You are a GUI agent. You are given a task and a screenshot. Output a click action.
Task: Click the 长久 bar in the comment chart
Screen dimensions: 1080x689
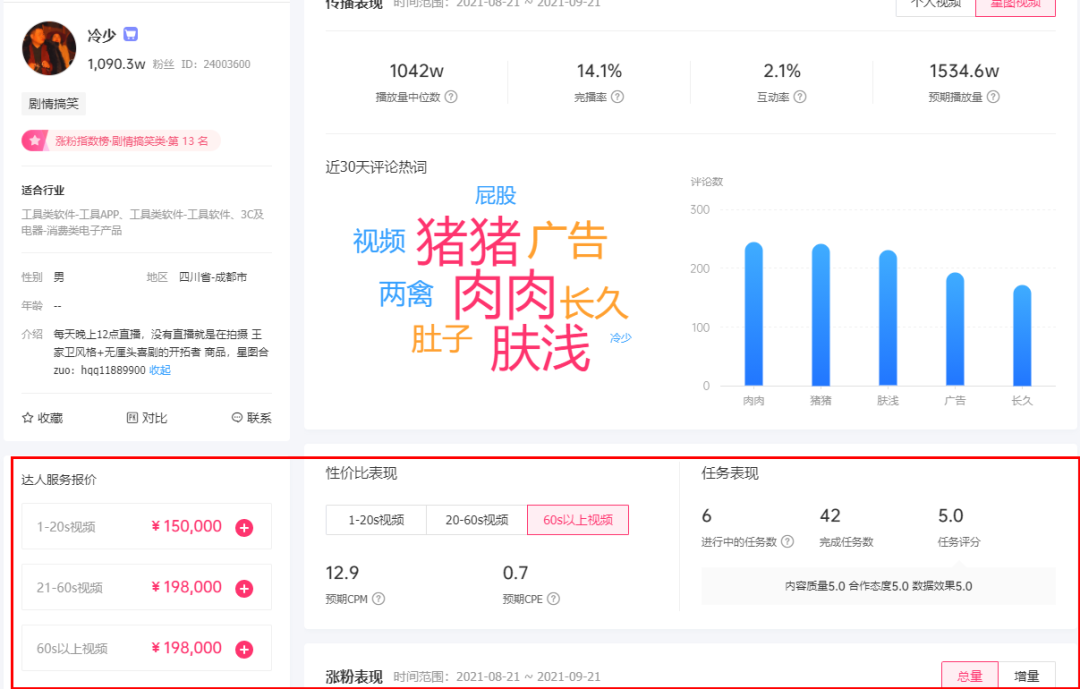(1022, 336)
